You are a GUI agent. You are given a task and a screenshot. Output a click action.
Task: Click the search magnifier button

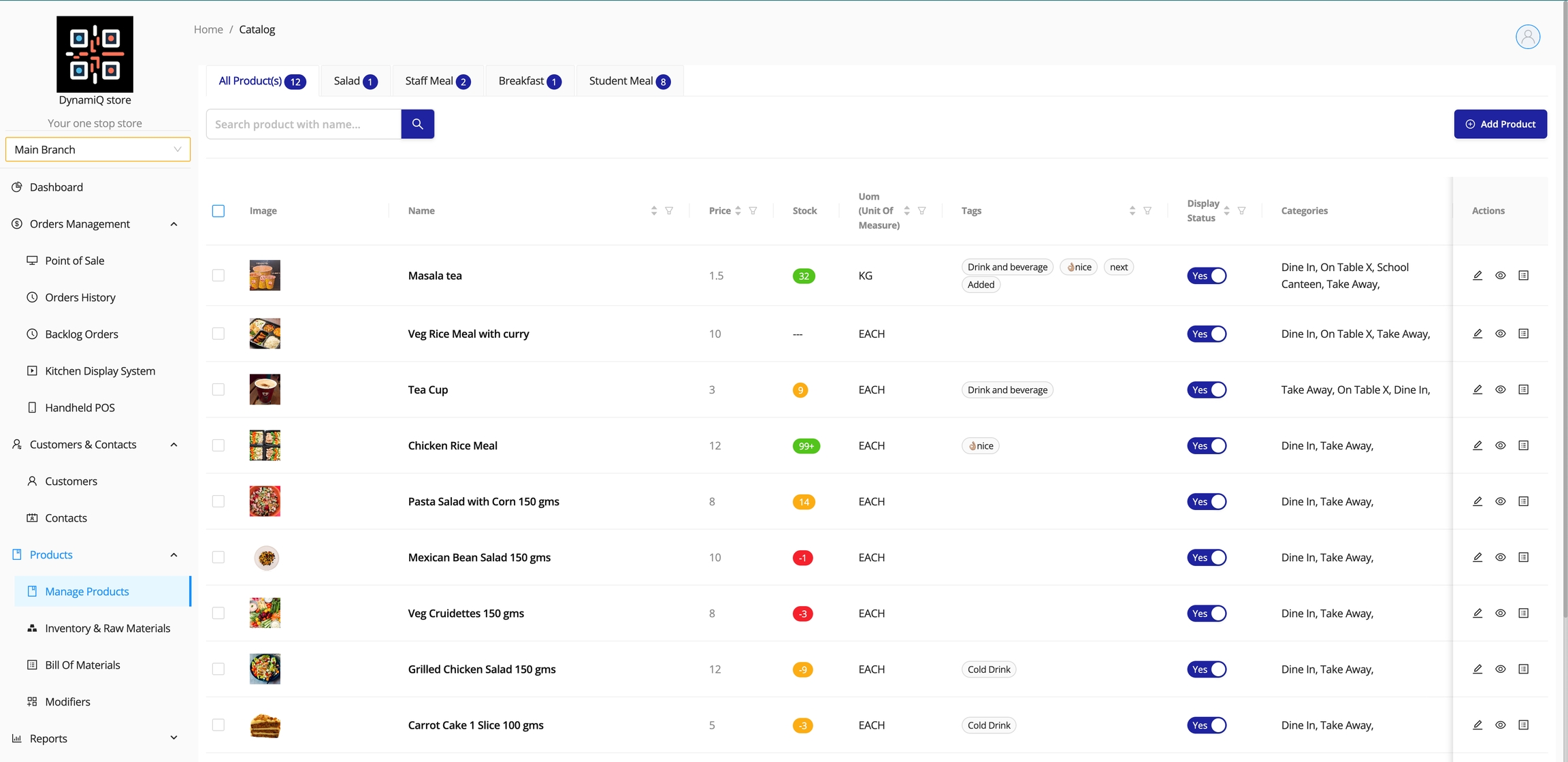(x=417, y=124)
